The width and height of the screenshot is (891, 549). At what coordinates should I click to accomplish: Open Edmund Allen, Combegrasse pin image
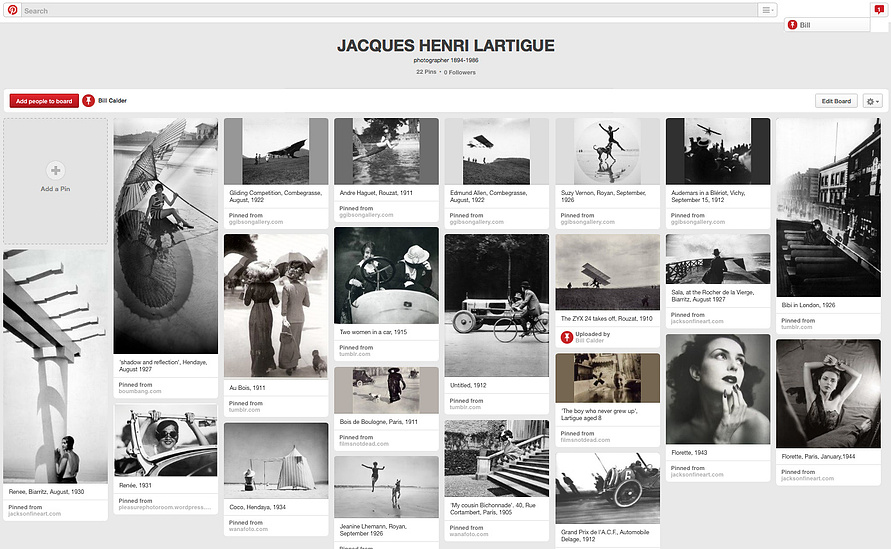[x=497, y=151]
